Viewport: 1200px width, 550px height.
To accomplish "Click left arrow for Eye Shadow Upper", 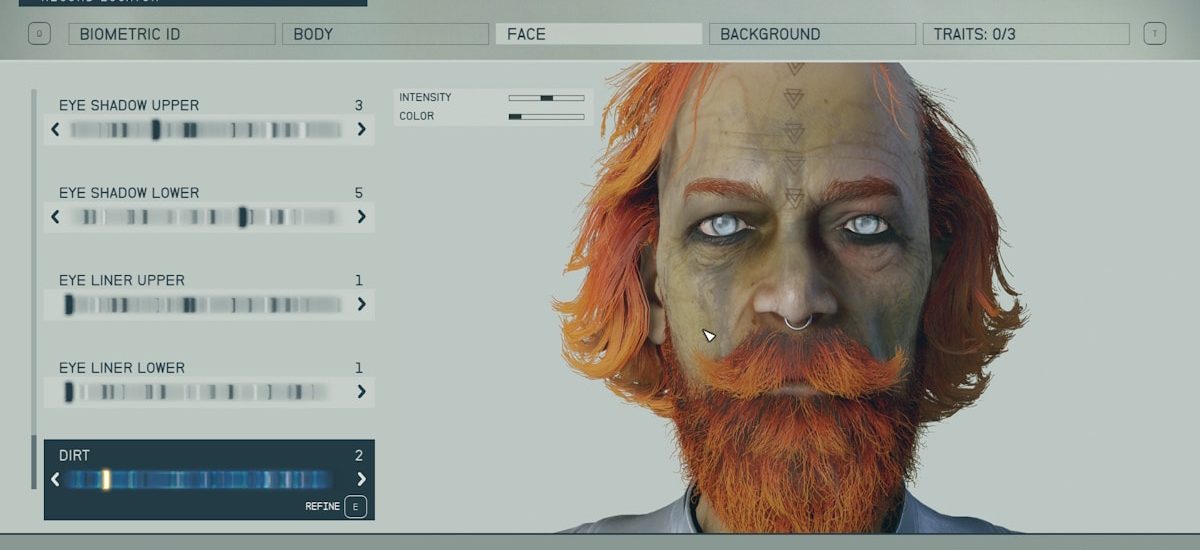I will coord(55,129).
